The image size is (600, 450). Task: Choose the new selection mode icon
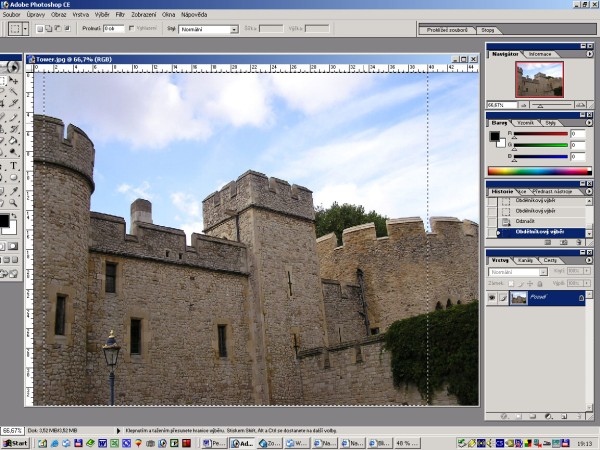pos(38,30)
